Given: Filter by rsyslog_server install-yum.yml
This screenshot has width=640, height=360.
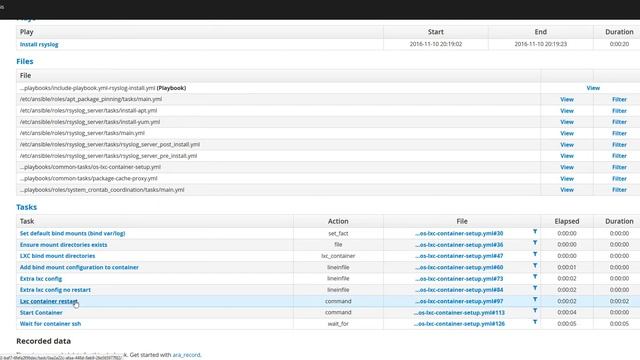Looking at the screenshot, I should click(619, 122).
